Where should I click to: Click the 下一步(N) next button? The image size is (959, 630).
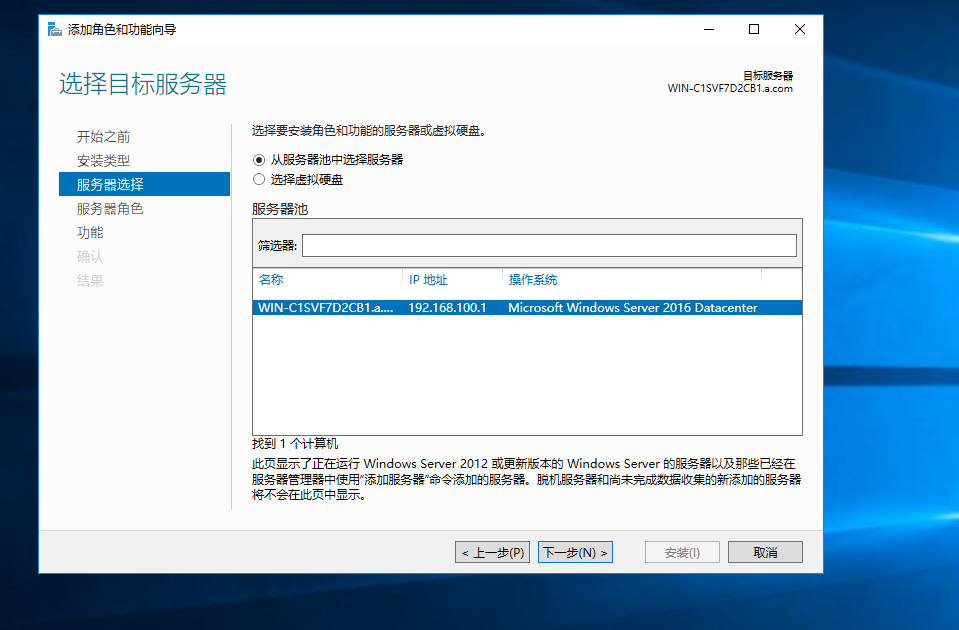click(x=575, y=552)
